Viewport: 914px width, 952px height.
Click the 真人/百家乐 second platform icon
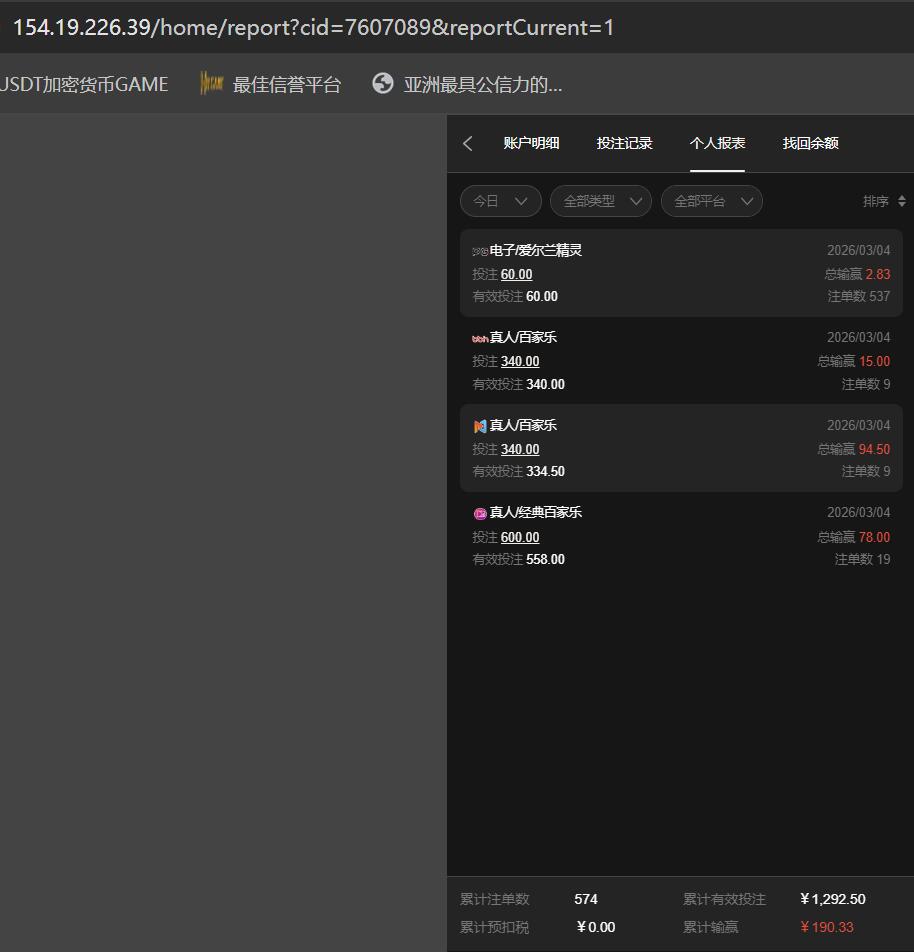coord(478,425)
